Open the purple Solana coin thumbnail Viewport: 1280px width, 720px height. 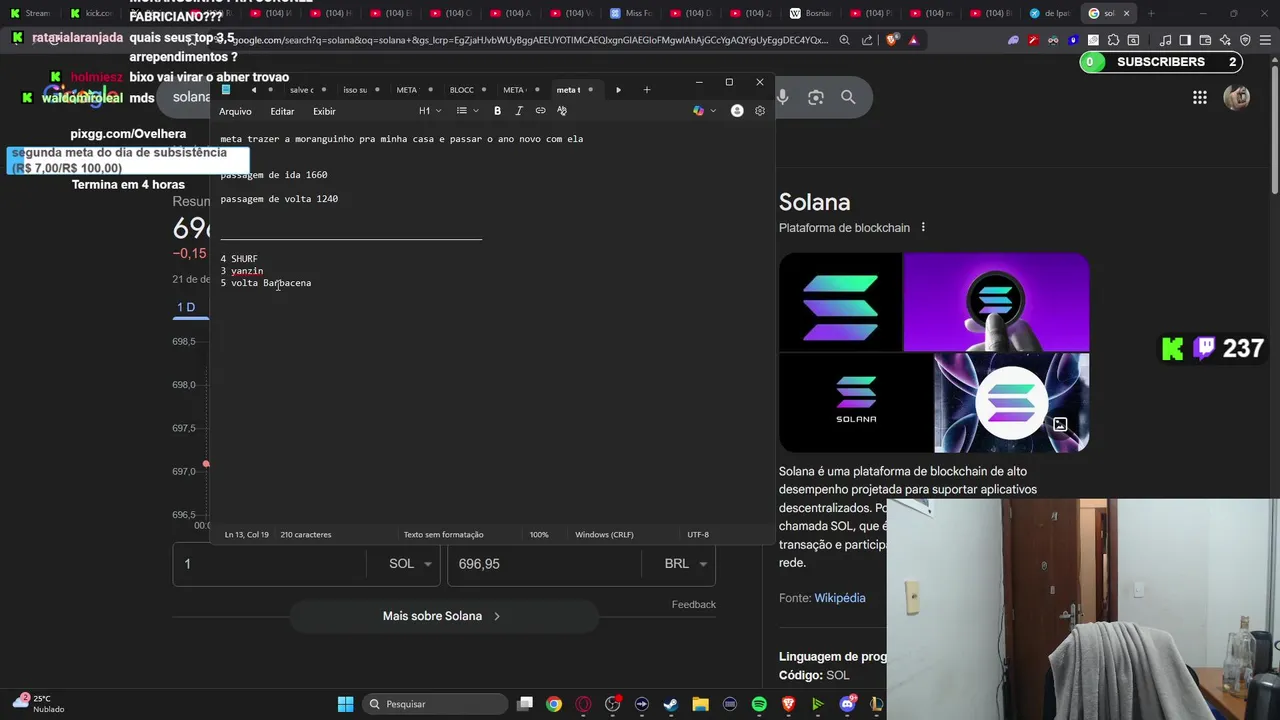coord(997,302)
